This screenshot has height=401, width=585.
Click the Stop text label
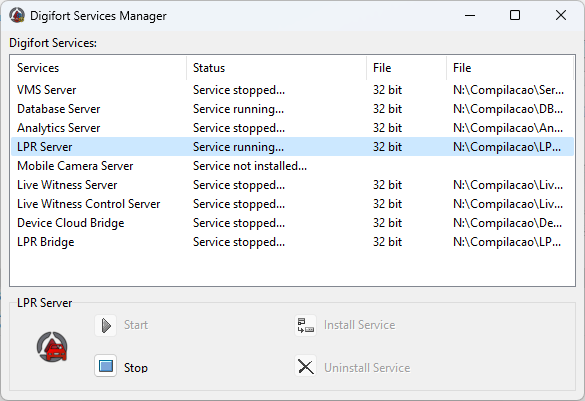(x=136, y=368)
